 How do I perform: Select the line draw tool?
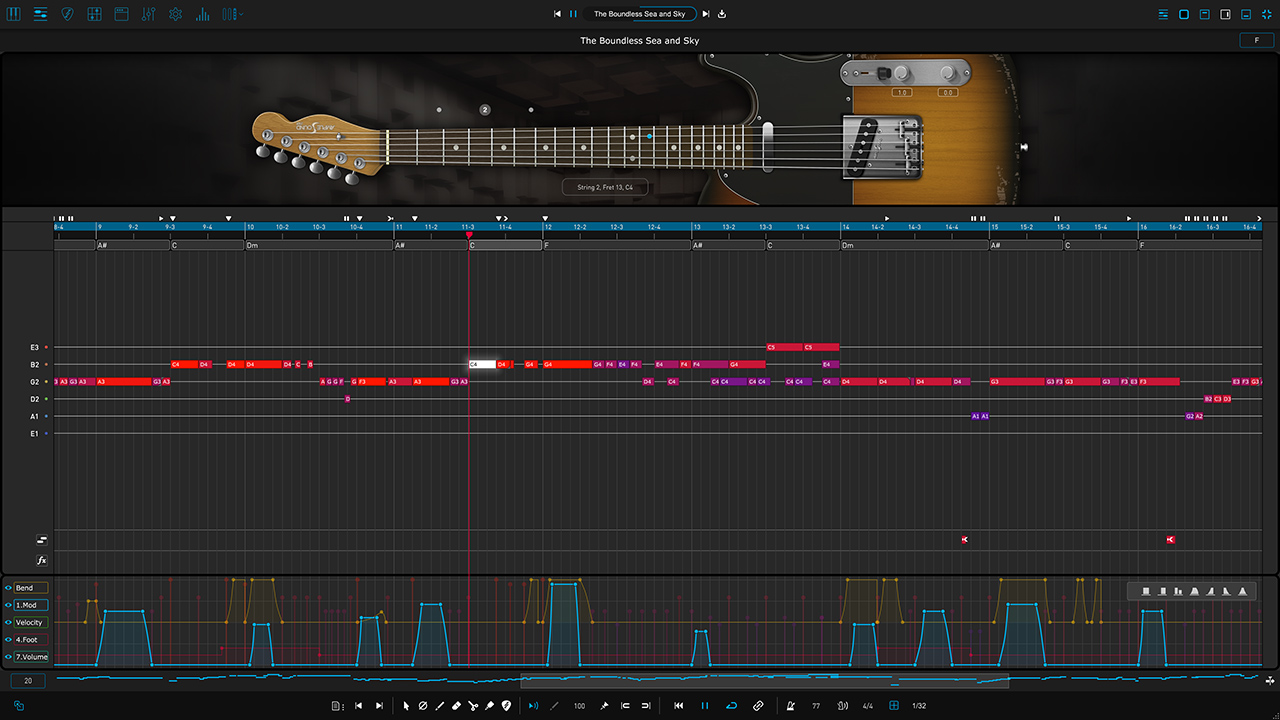pos(439,706)
